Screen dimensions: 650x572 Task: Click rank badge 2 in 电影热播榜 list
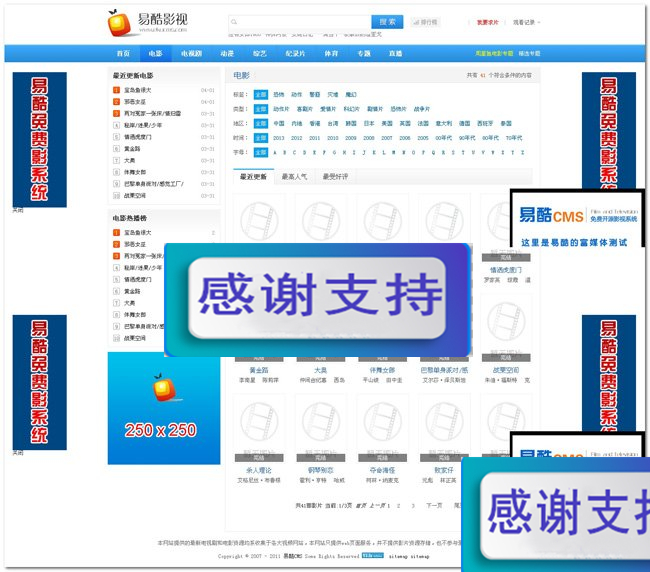click(116, 244)
